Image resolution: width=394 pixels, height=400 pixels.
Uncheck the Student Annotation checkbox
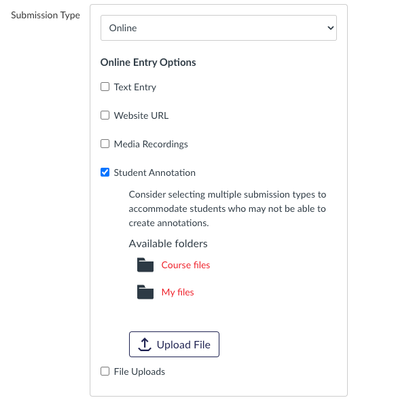point(105,172)
